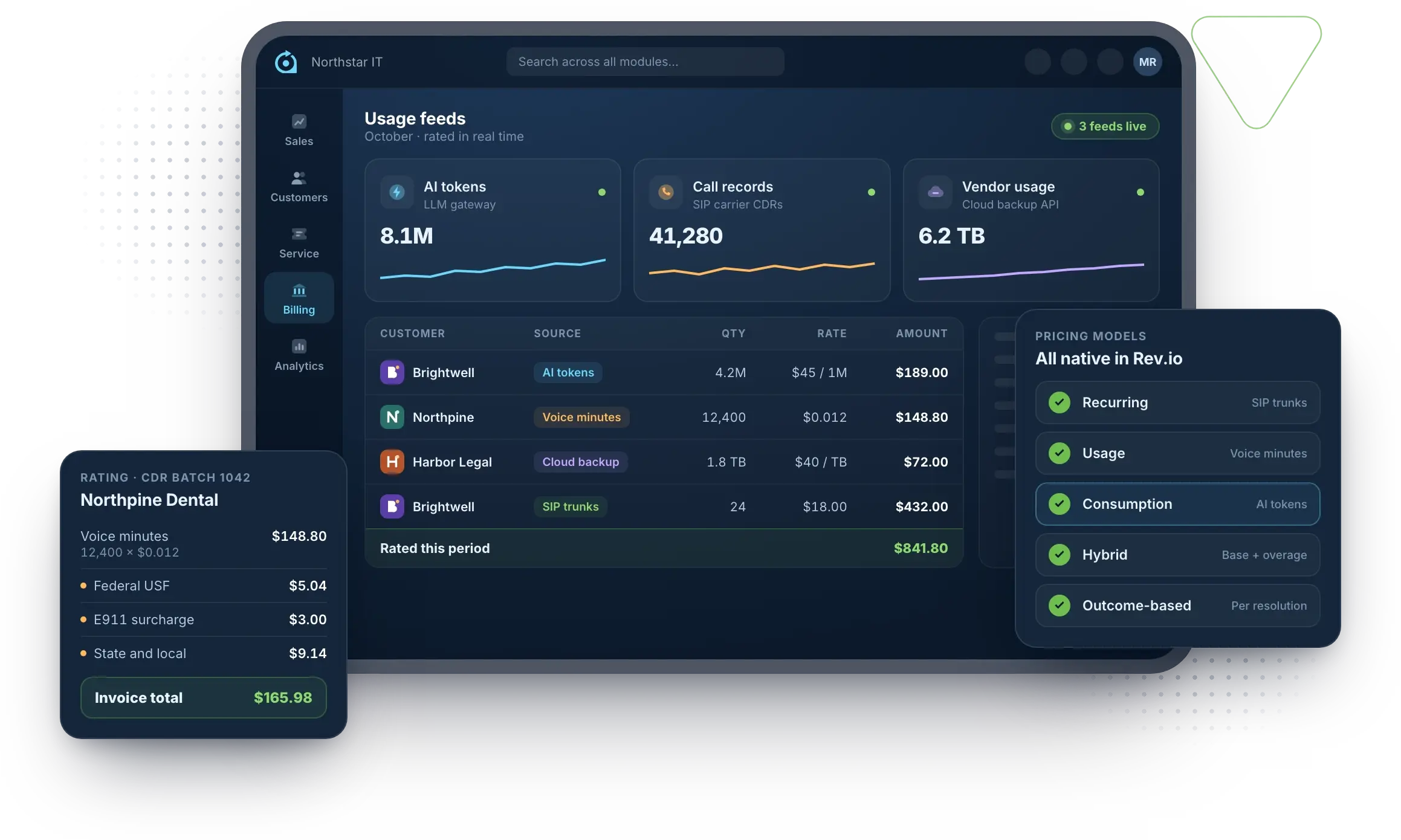Click the $841.80 rated period total
Image resolution: width=1401 pixels, height=840 pixels.
click(x=921, y=548)
